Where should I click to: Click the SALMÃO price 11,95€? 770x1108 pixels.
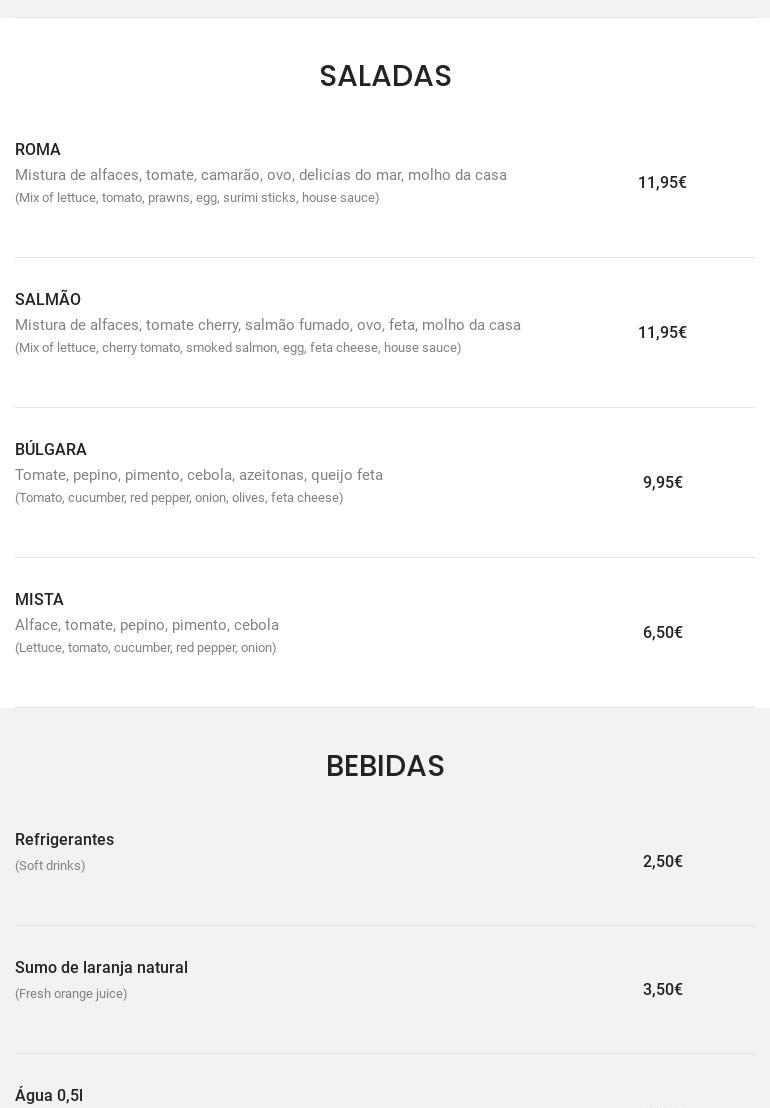tap(662, 332)
